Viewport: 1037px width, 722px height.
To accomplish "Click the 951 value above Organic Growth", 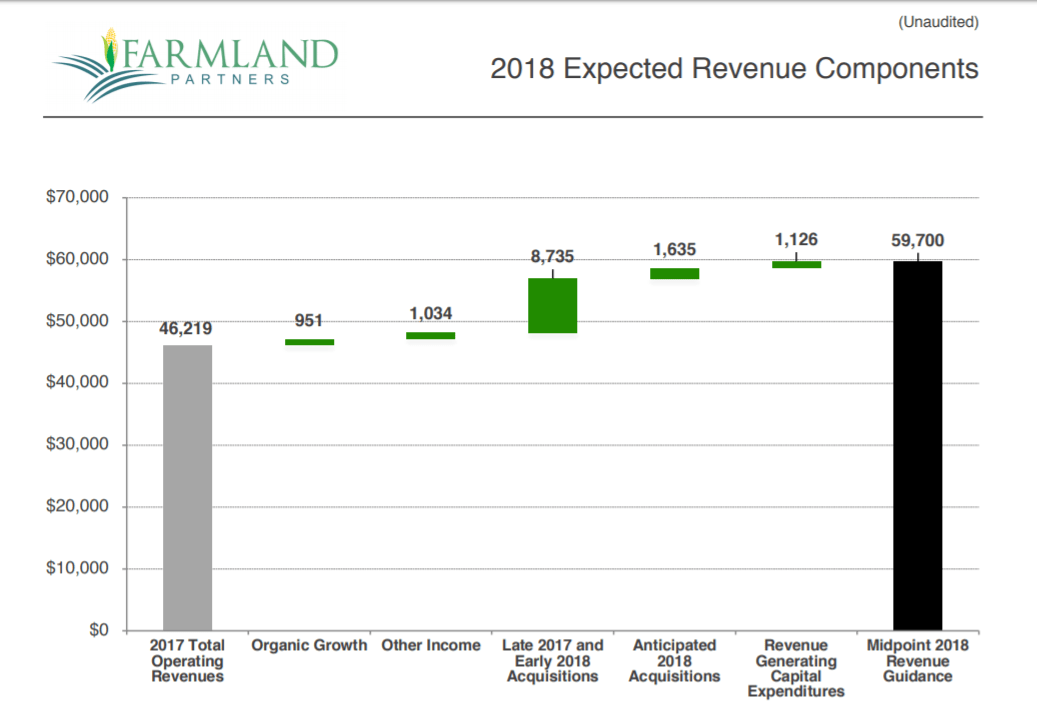I will [x=309, y=321].
